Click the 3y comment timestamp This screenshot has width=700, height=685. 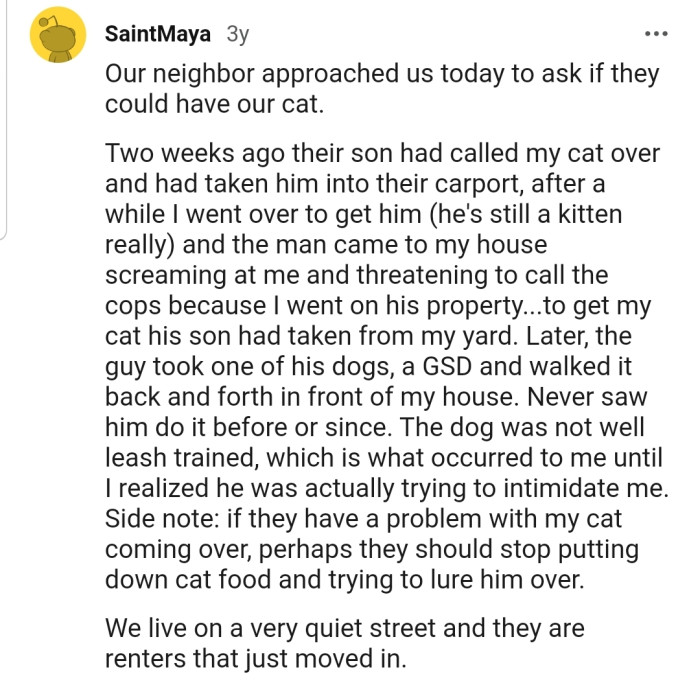(x=237, y=34)
